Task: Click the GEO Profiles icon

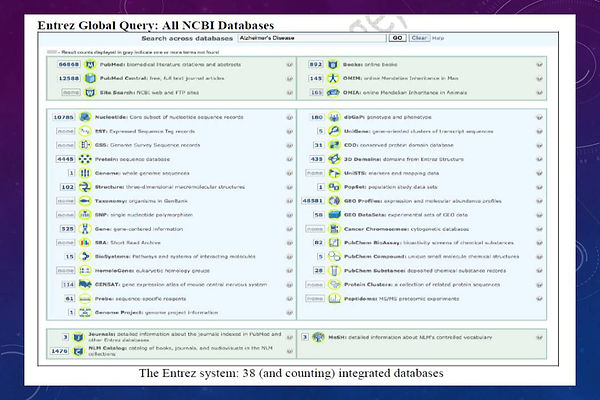Action: (x=334, y=201)
